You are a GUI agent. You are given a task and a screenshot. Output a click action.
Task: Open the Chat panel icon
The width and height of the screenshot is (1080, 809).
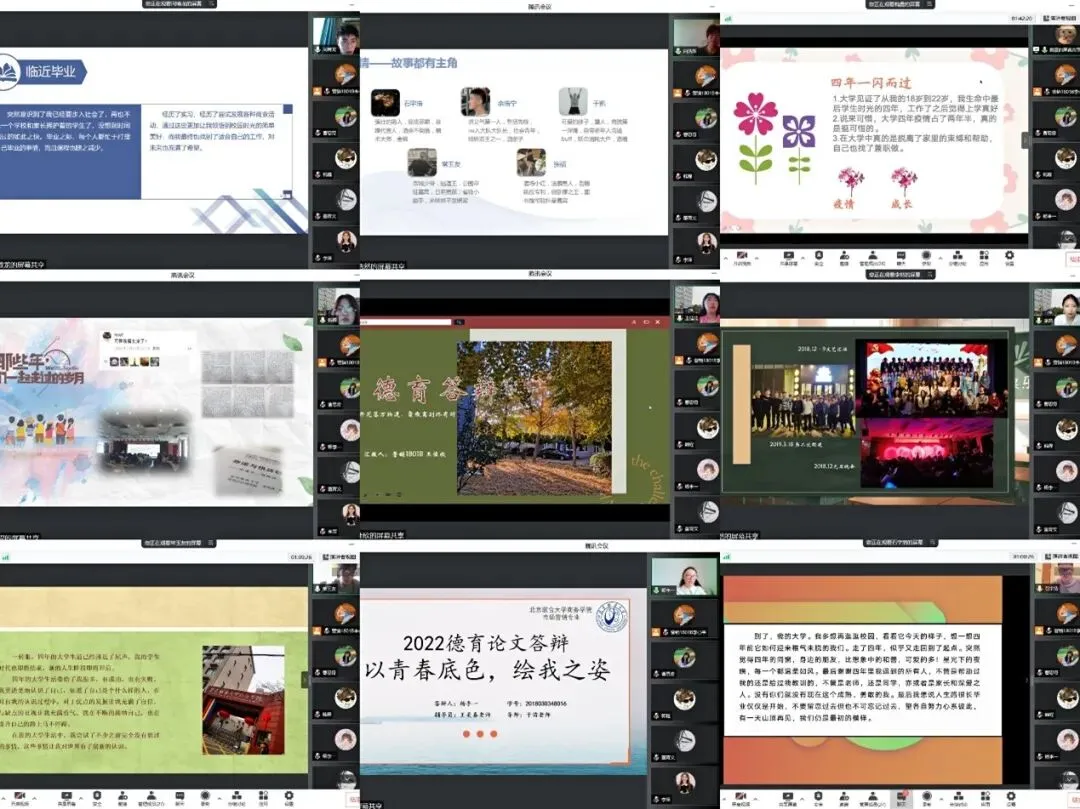(x=180, y=795)
